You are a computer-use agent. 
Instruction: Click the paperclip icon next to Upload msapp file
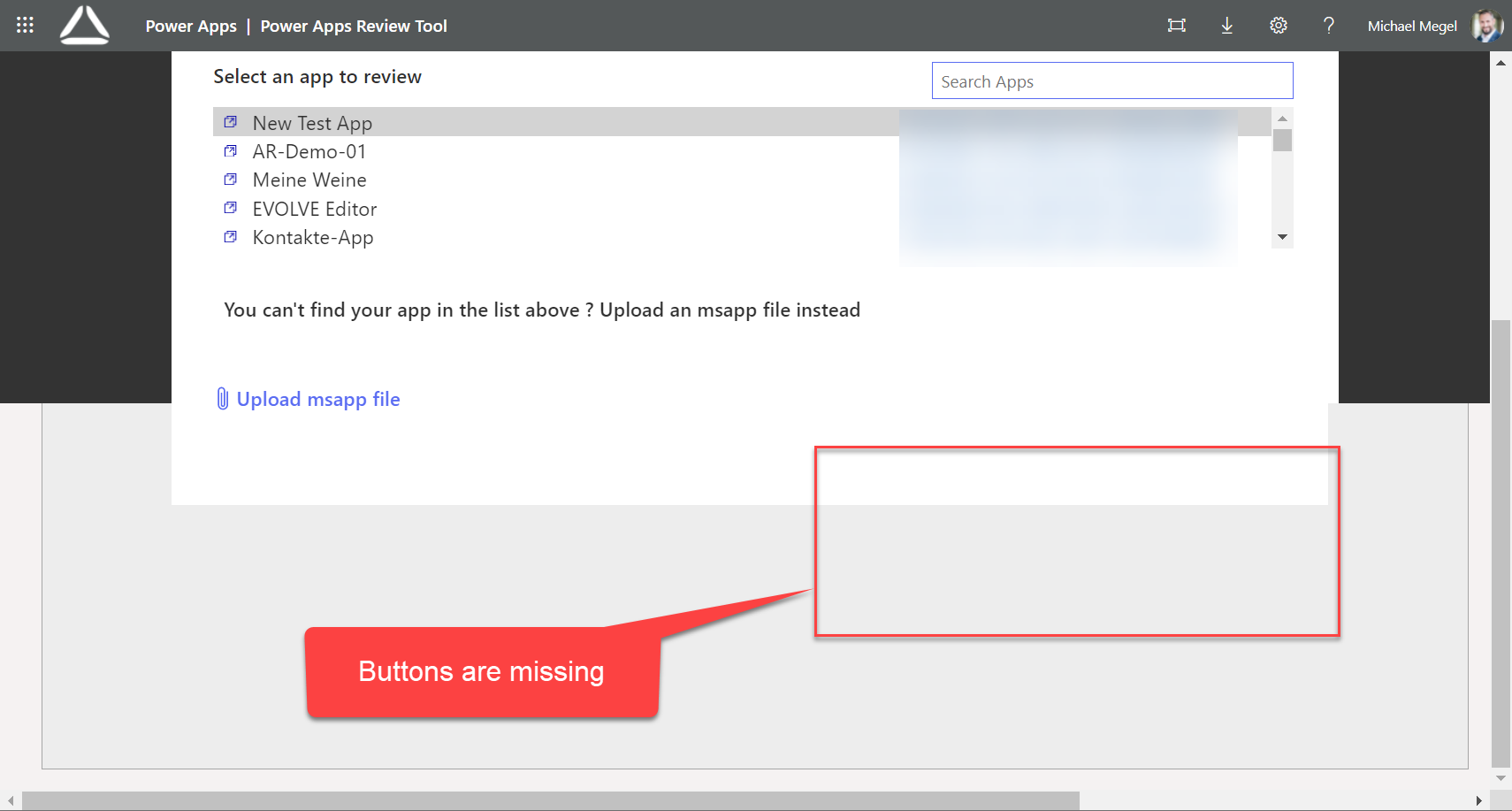click(222, 399)
